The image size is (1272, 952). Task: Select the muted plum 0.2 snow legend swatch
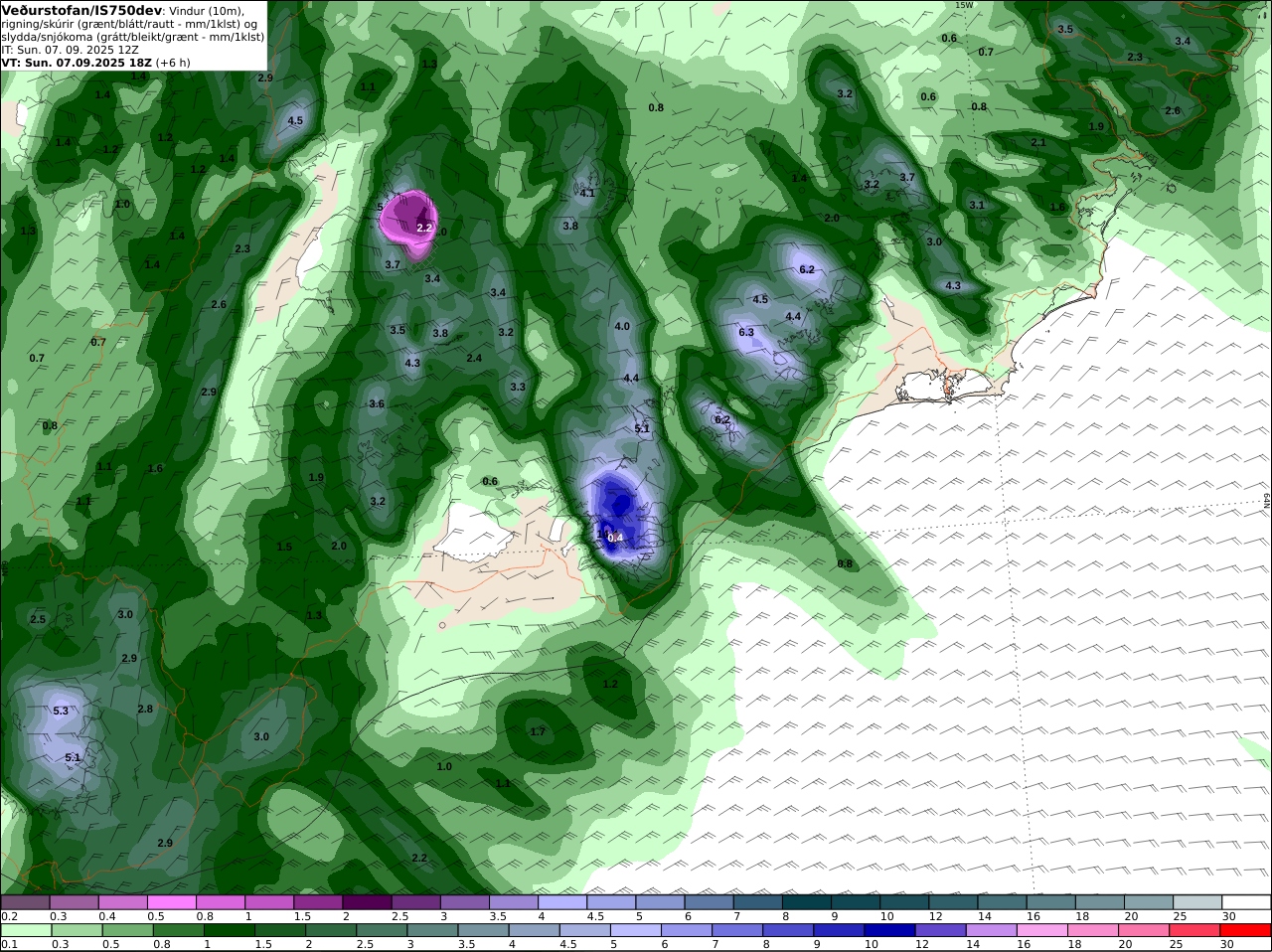(x=25, y=902)
